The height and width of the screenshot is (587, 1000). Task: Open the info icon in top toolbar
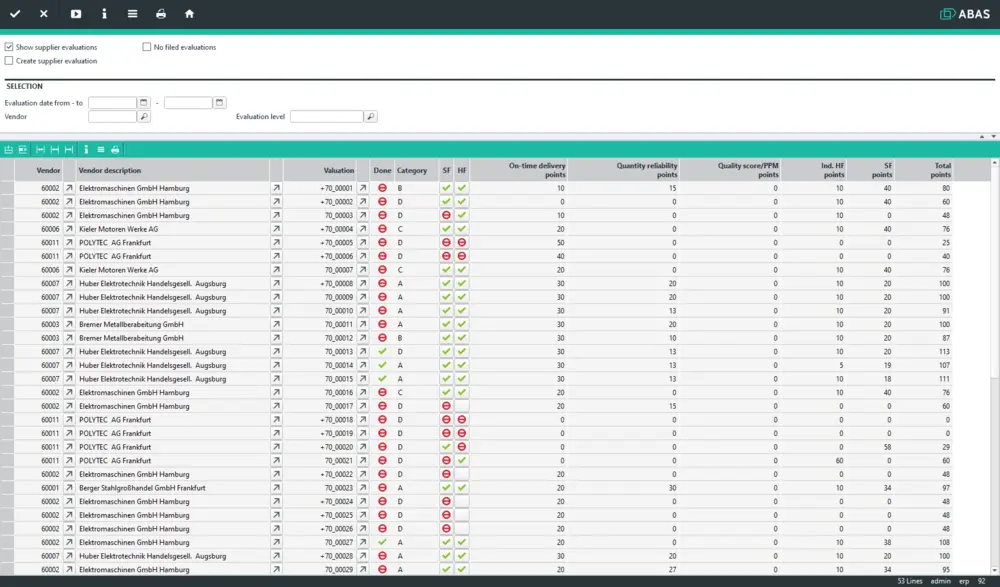tap(105, 13)
